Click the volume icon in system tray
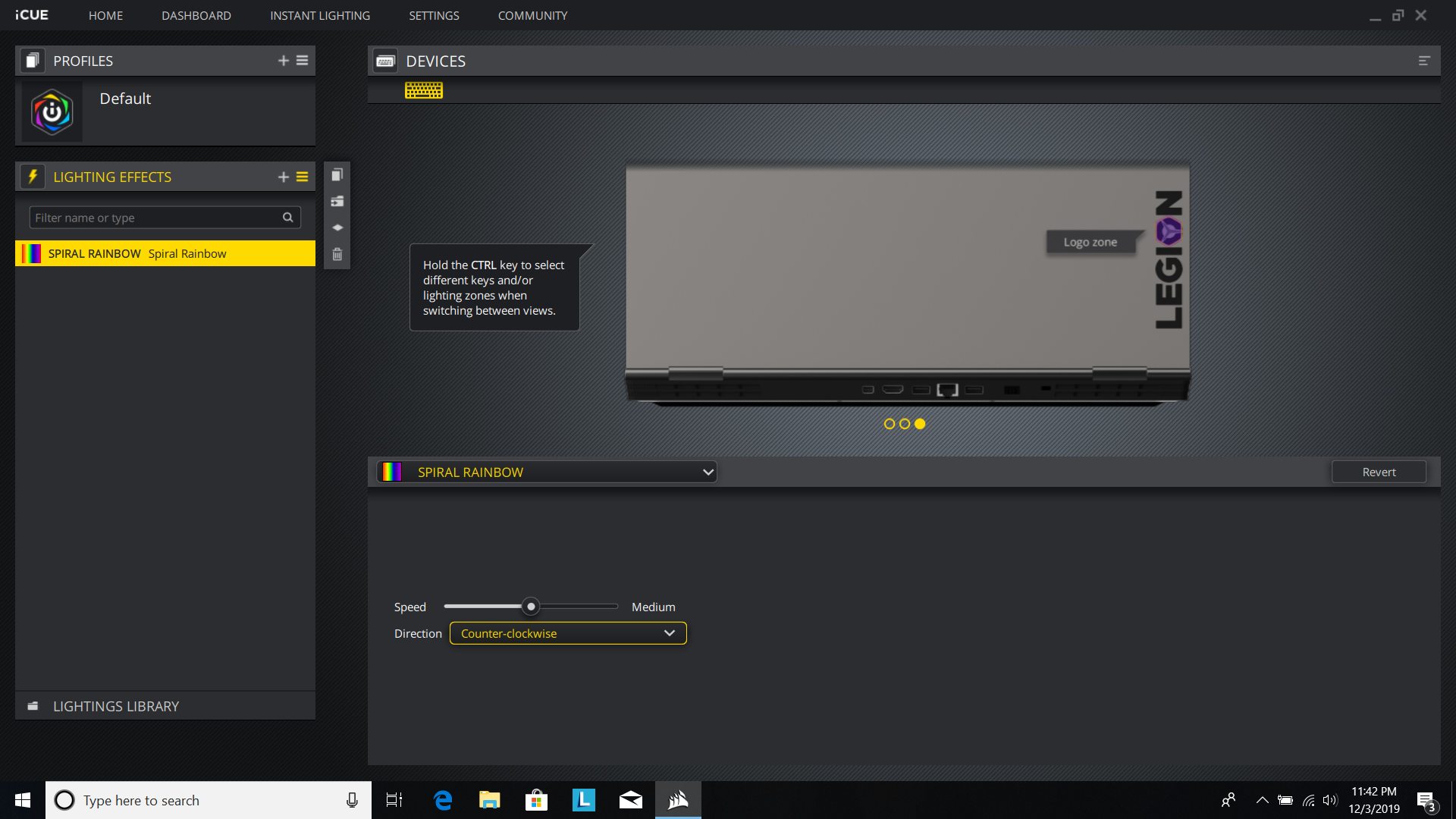This screenshot has width=1456, height=819. pos(1329,800)
